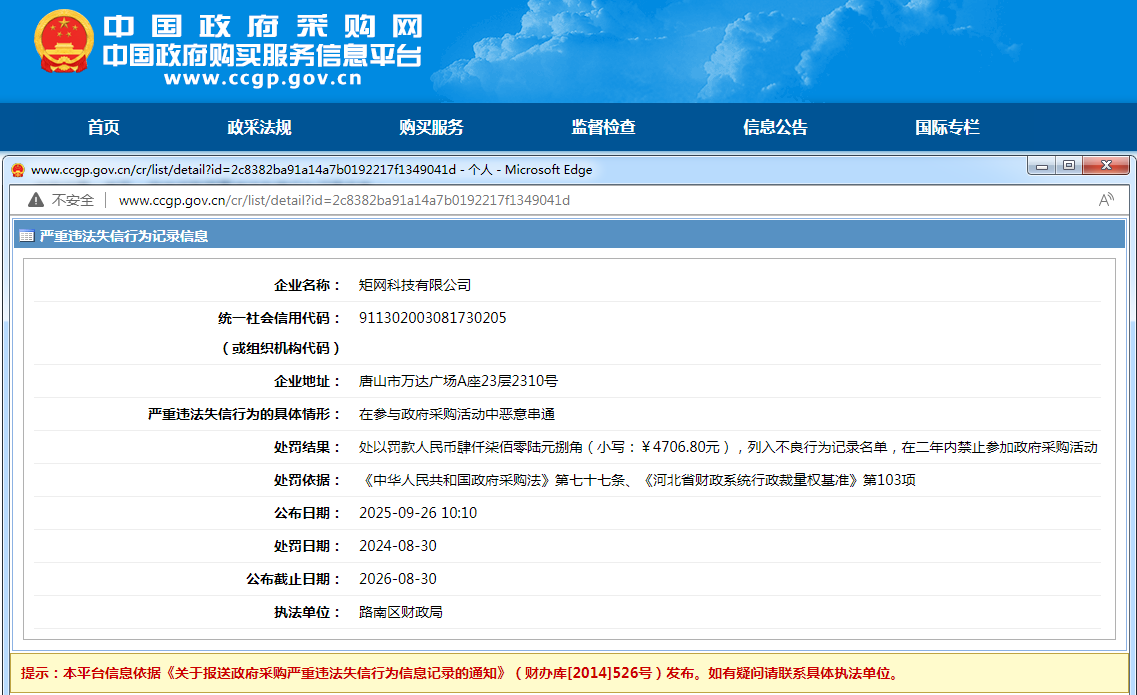The image size is (1137, 695).
Task: Click the 处罚结果 field label
Action: coord(307,447)
